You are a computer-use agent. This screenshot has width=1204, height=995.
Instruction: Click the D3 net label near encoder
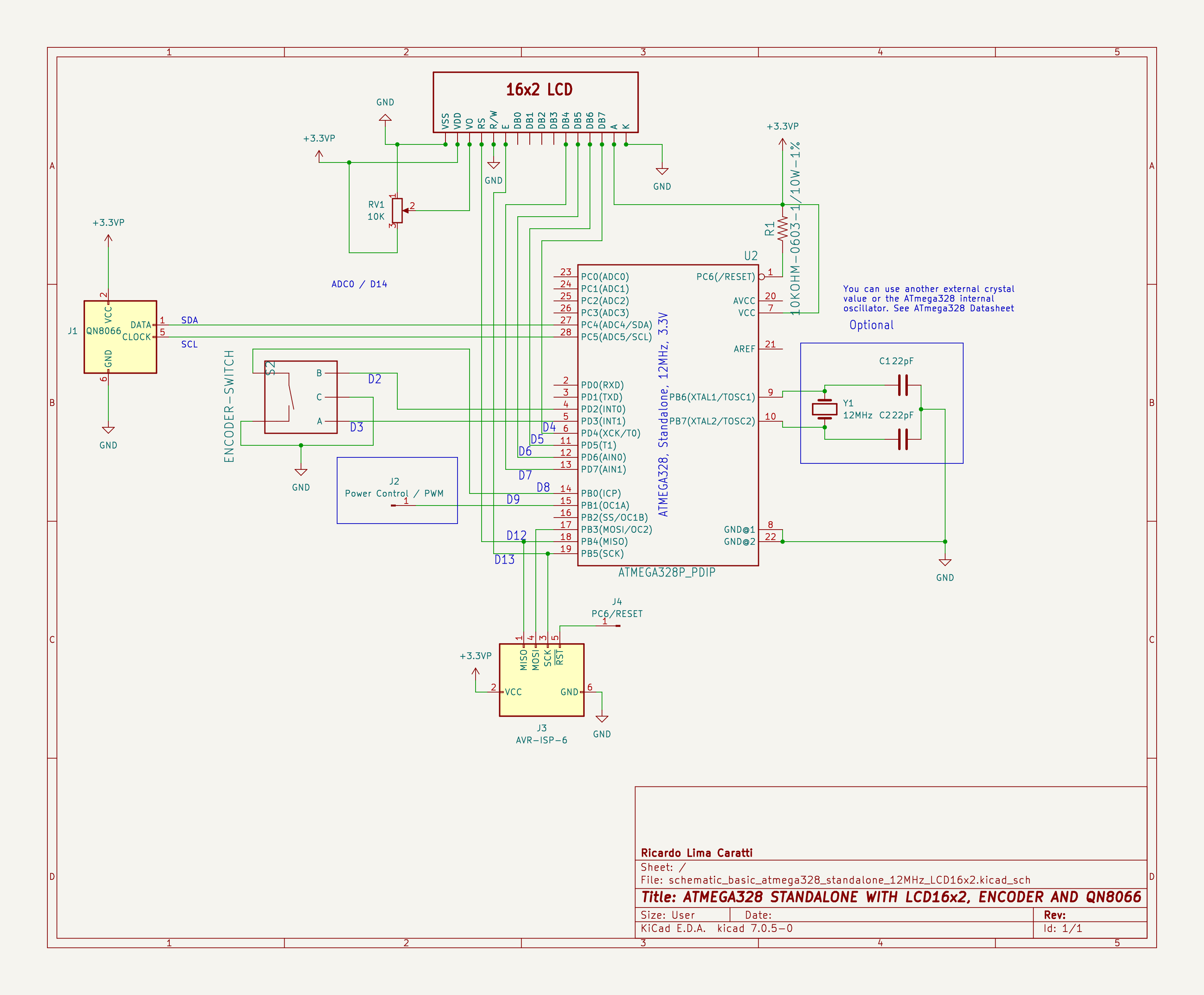357,428
